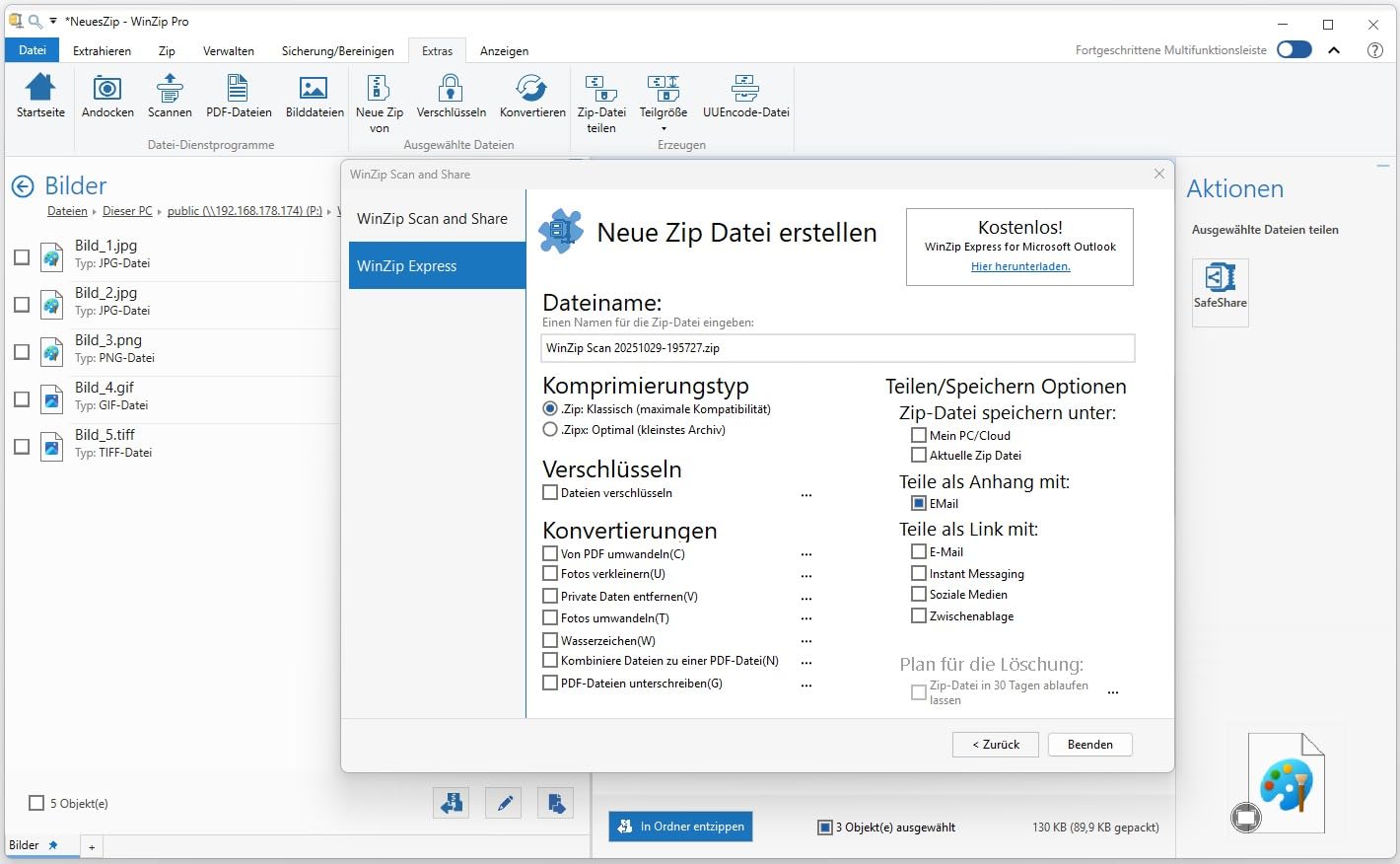Image resolution: width=1400 pixels, height=864 pixels.
Task: Click the back arrow beside Bilder
Action: point(23,185)
